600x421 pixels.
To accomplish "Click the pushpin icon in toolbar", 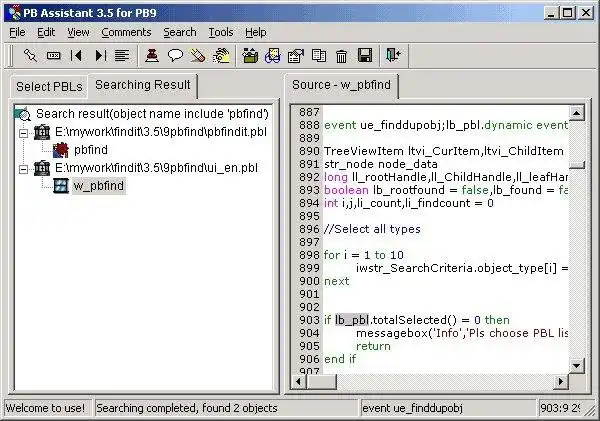I will coord(30,55).
